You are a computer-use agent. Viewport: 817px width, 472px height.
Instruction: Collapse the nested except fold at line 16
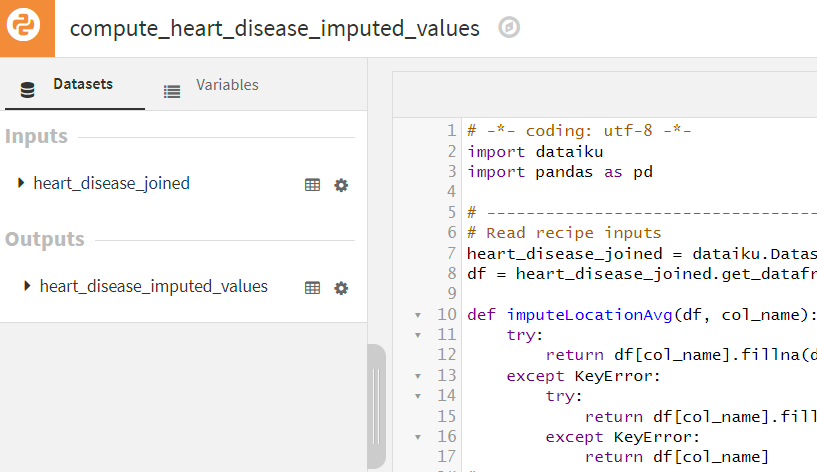418,437
